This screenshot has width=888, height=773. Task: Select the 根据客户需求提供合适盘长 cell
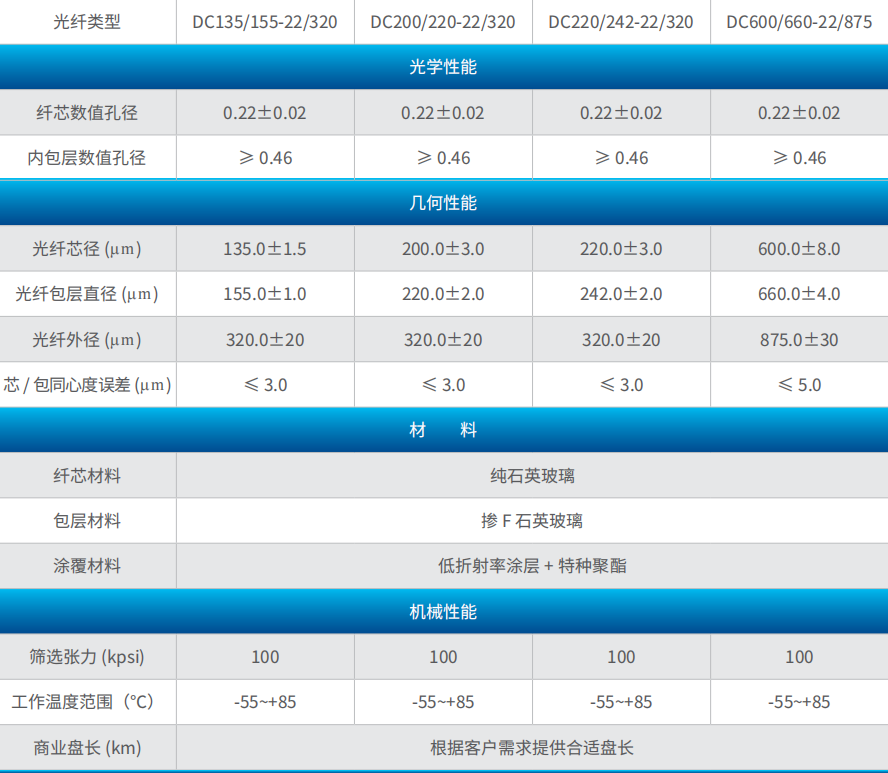click(532, 748)
